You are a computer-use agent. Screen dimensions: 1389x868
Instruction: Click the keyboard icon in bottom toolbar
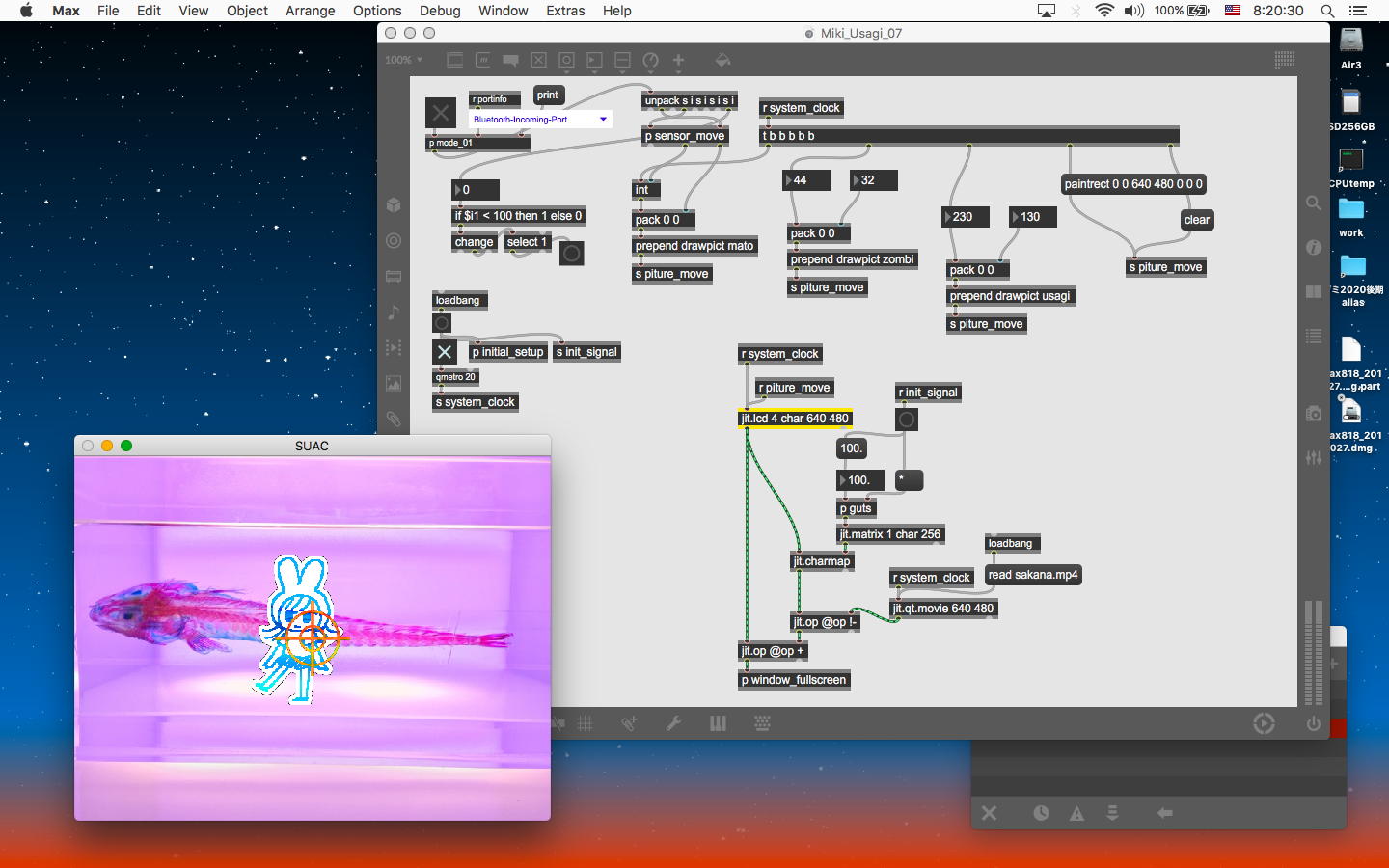tap(762, 723)
